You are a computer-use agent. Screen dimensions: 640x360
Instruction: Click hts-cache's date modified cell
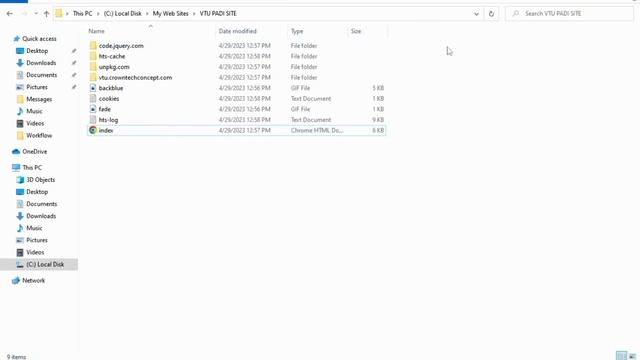click(244, 56)
